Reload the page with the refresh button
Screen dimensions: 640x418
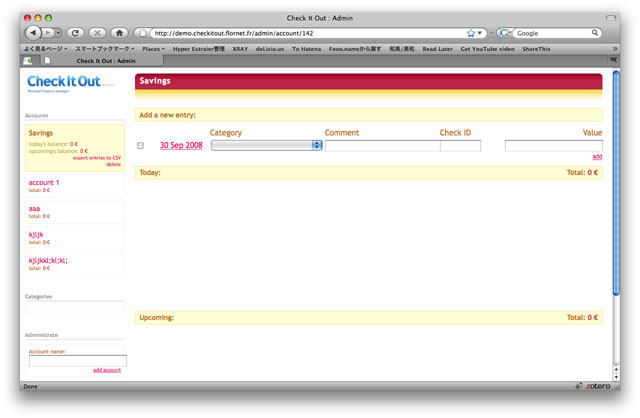click(x=75, y=33)
